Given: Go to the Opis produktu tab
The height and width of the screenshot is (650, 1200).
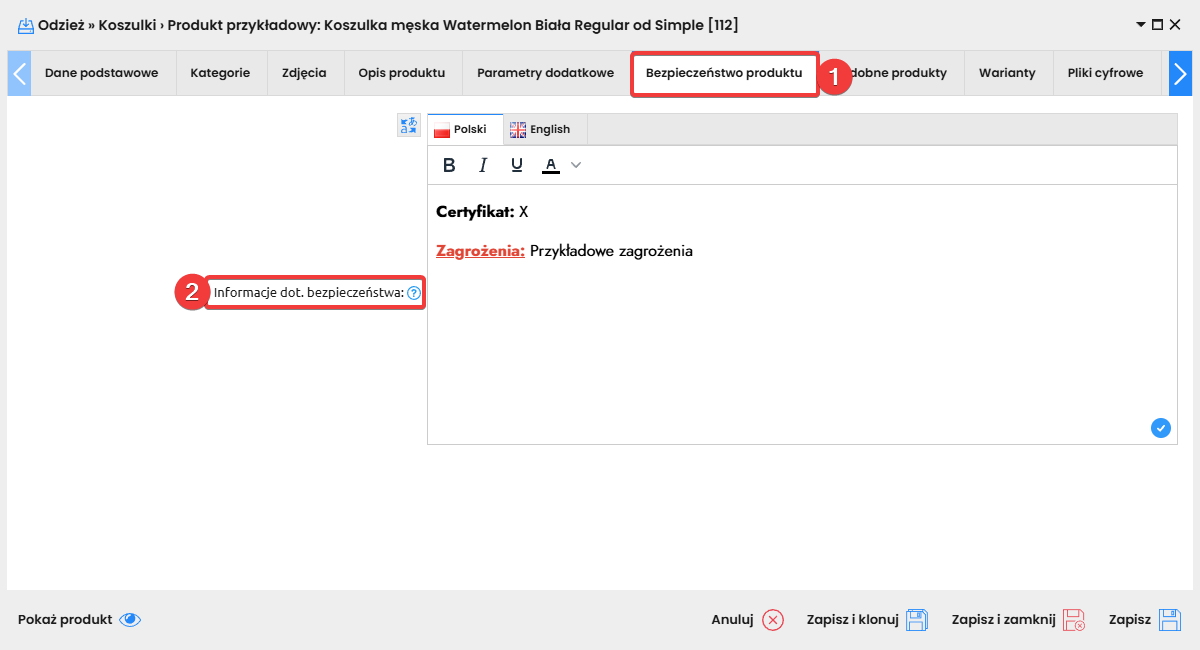Looking at the screenshot, I should click(402, 73).
